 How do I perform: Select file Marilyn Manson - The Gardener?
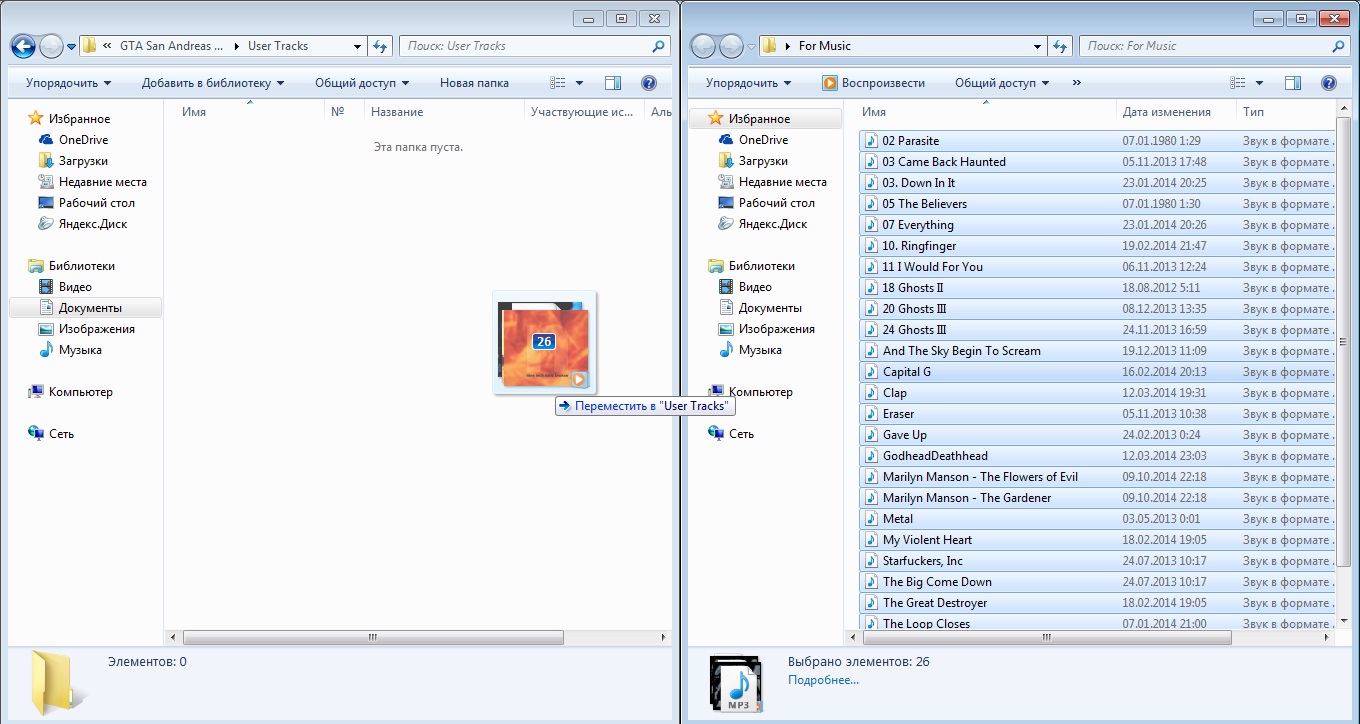1097,498
